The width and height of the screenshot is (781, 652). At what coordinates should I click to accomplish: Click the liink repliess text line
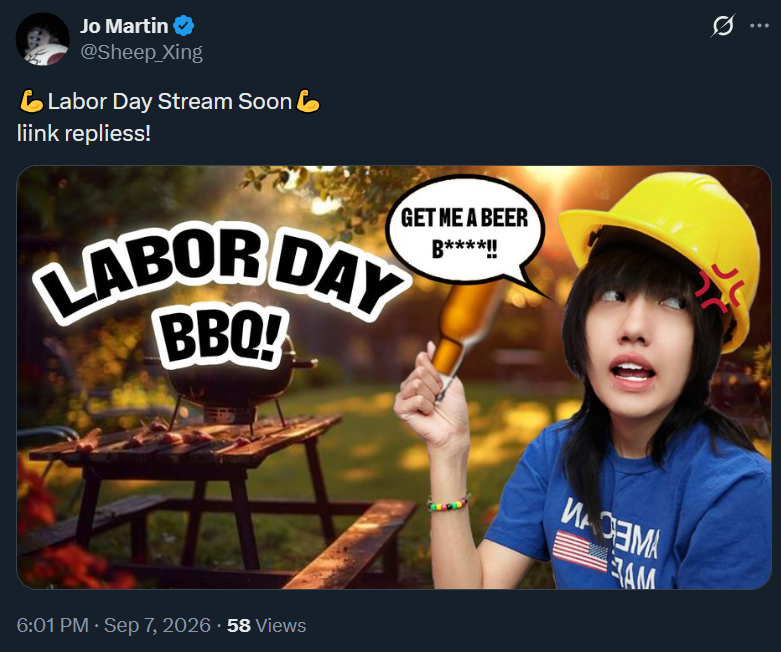pos(84,133)
